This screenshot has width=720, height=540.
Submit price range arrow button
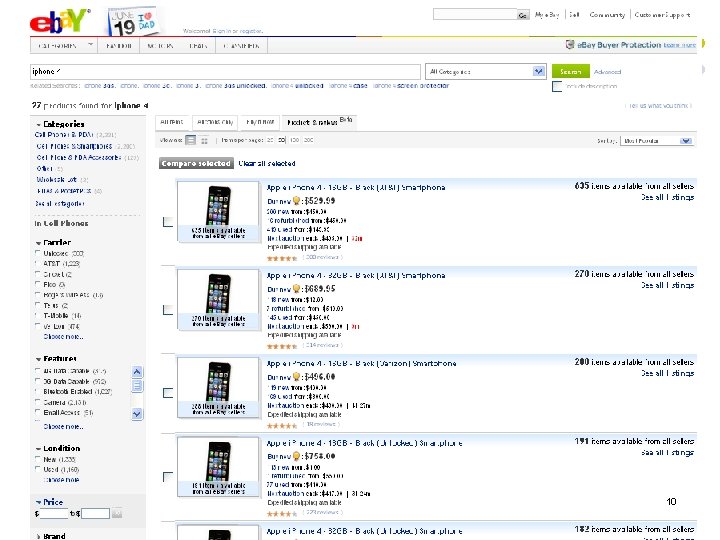[x=117, y=513]
